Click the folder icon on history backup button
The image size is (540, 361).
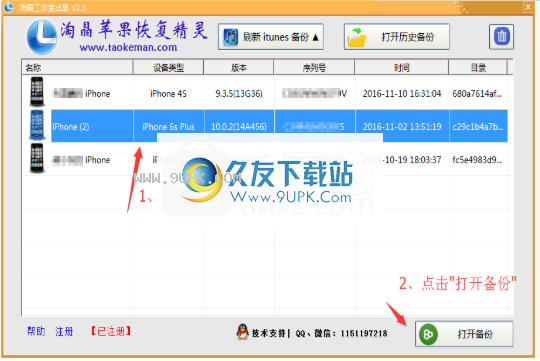(357, 37)
